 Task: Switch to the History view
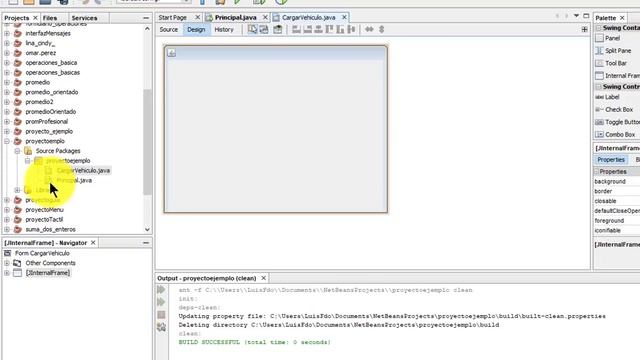pos(224,29)
